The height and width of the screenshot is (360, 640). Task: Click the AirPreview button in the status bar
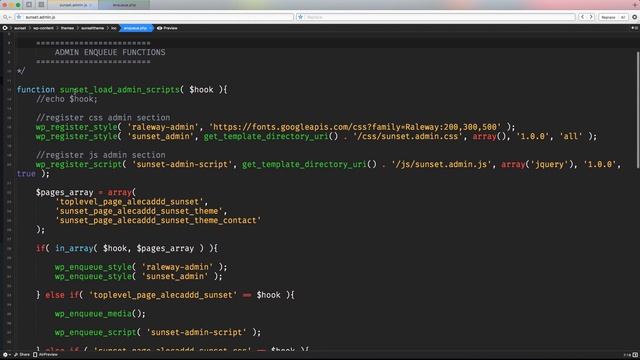click(x=45, y=355)
